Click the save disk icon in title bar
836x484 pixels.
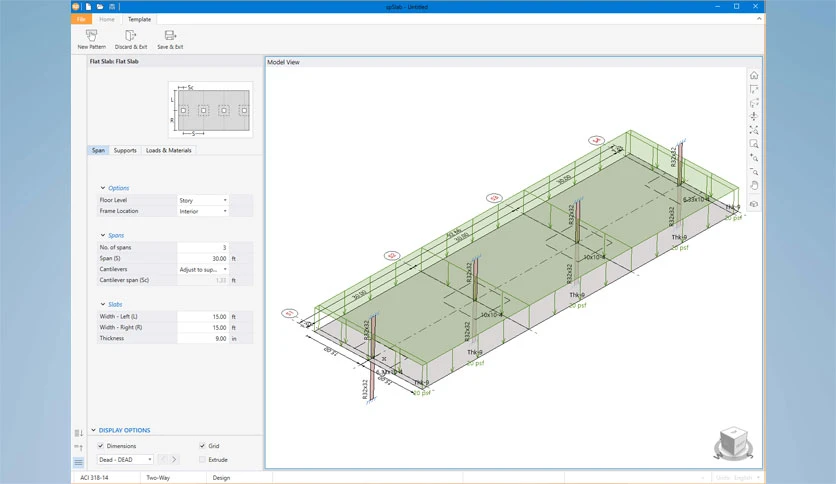(112, 7)
